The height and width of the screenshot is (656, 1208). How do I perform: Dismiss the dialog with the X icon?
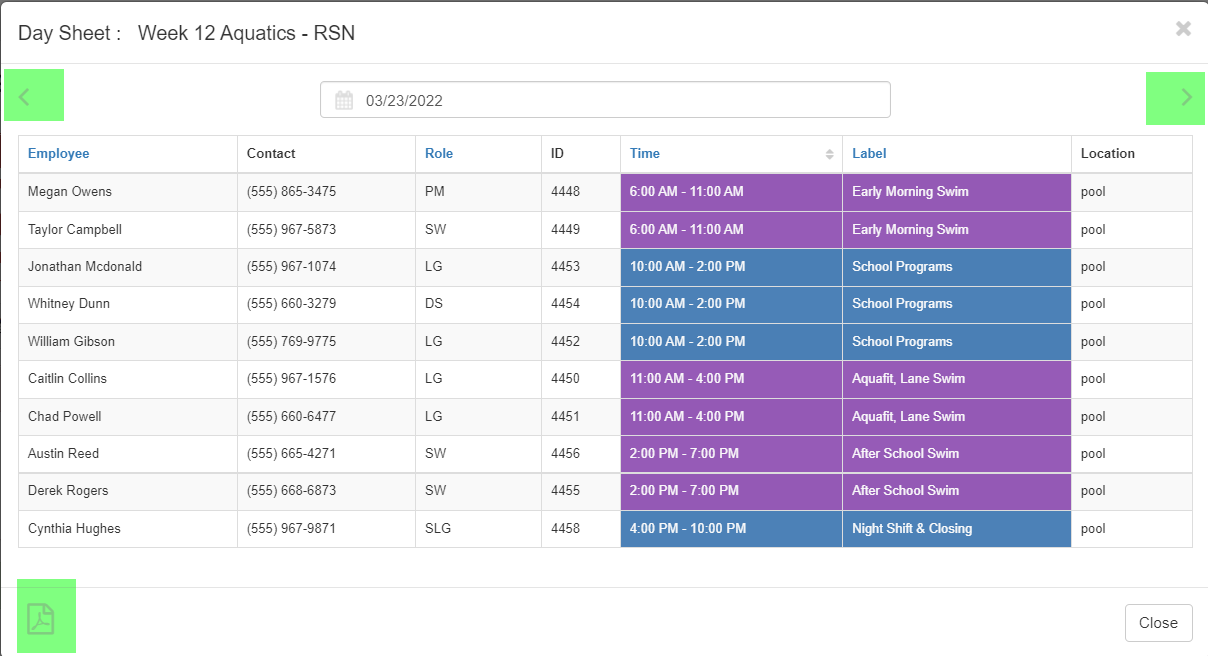(x=1183, y=29)
